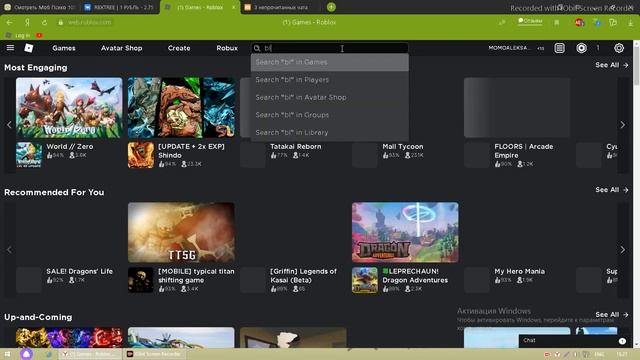Open the Tatakai Reborn game title
Viewport: 640px width, 360px height.
point(296,147)
